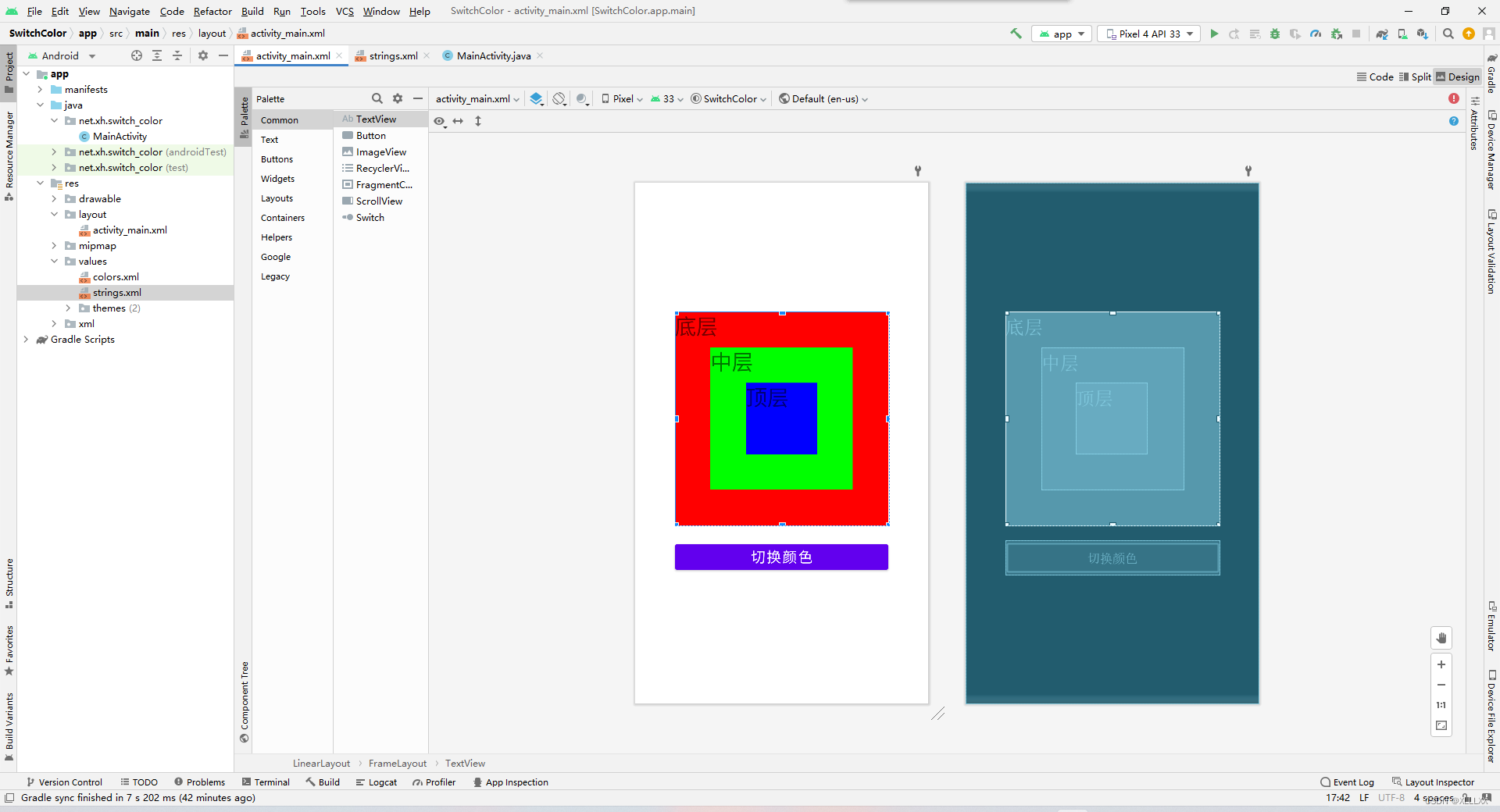Open the Logcat tool tab
1500x812 pixels.
377,782
